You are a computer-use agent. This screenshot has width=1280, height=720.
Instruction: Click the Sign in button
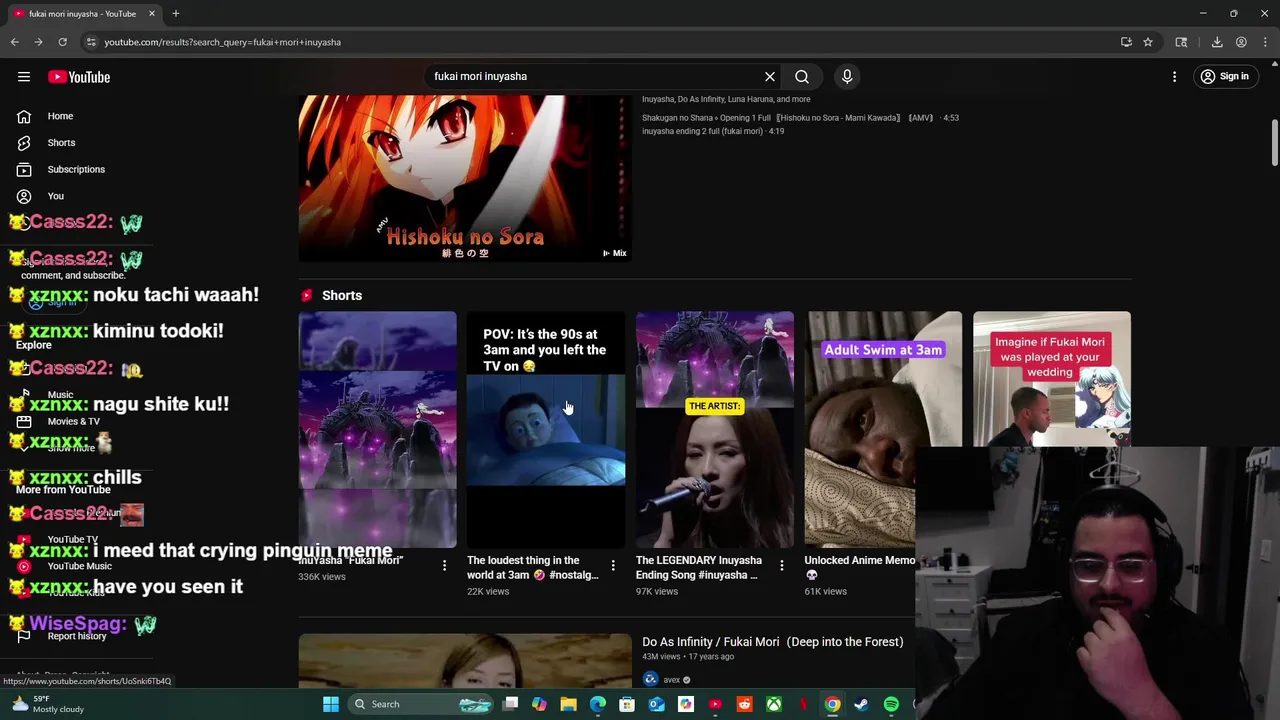[x=1225, y=77]
